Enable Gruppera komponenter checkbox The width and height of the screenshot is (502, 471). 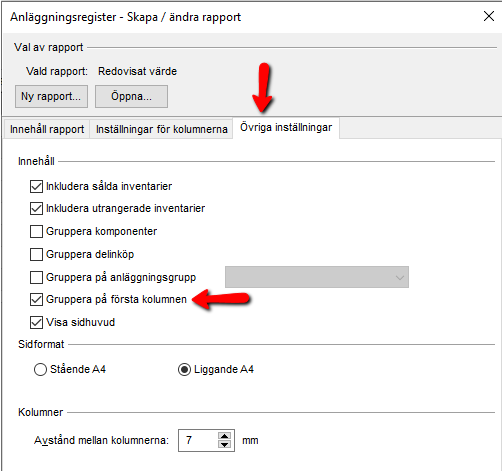click(x=36, y=231)
